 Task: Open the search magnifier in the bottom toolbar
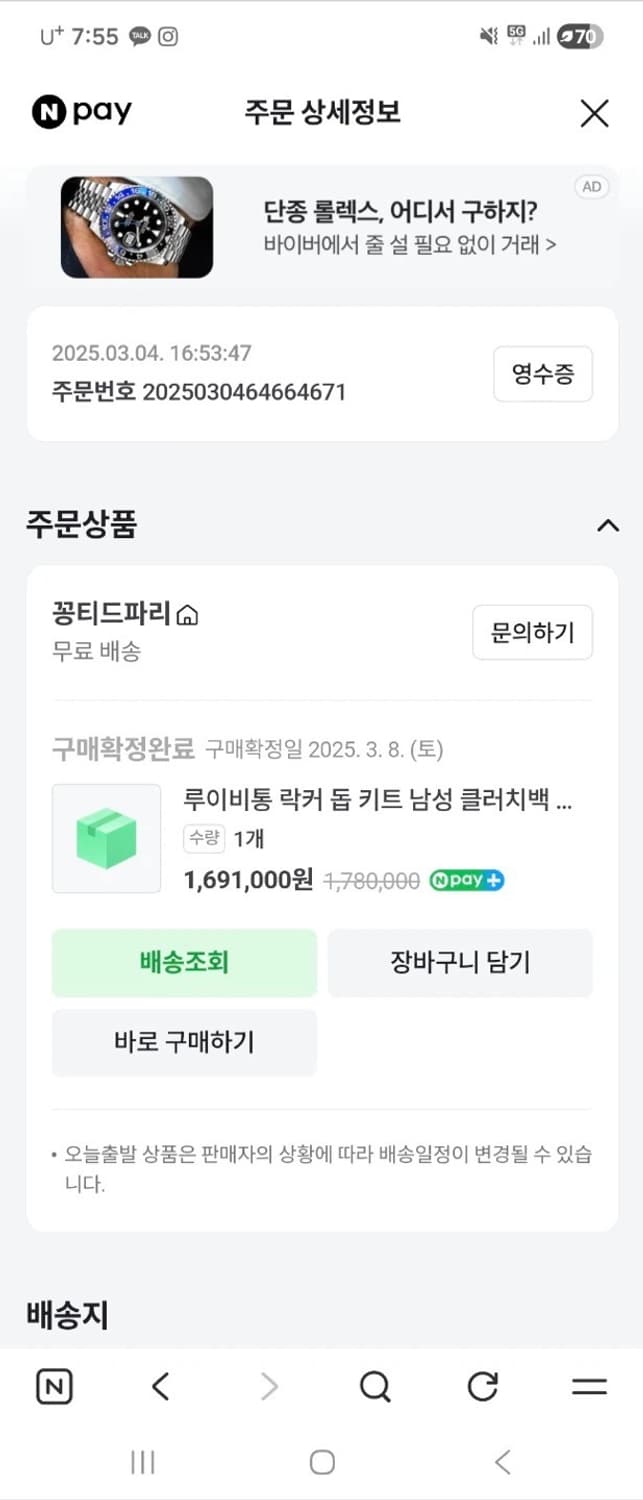point(374,1386)
